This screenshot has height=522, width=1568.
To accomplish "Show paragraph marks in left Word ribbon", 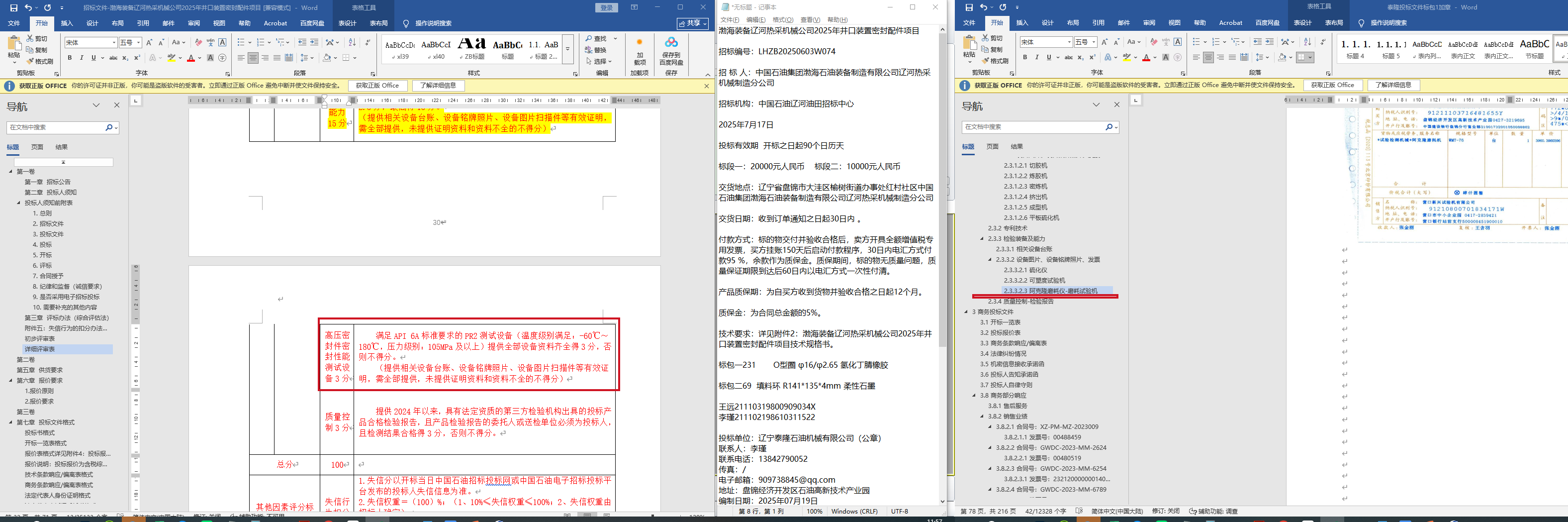I will [367, 43].
